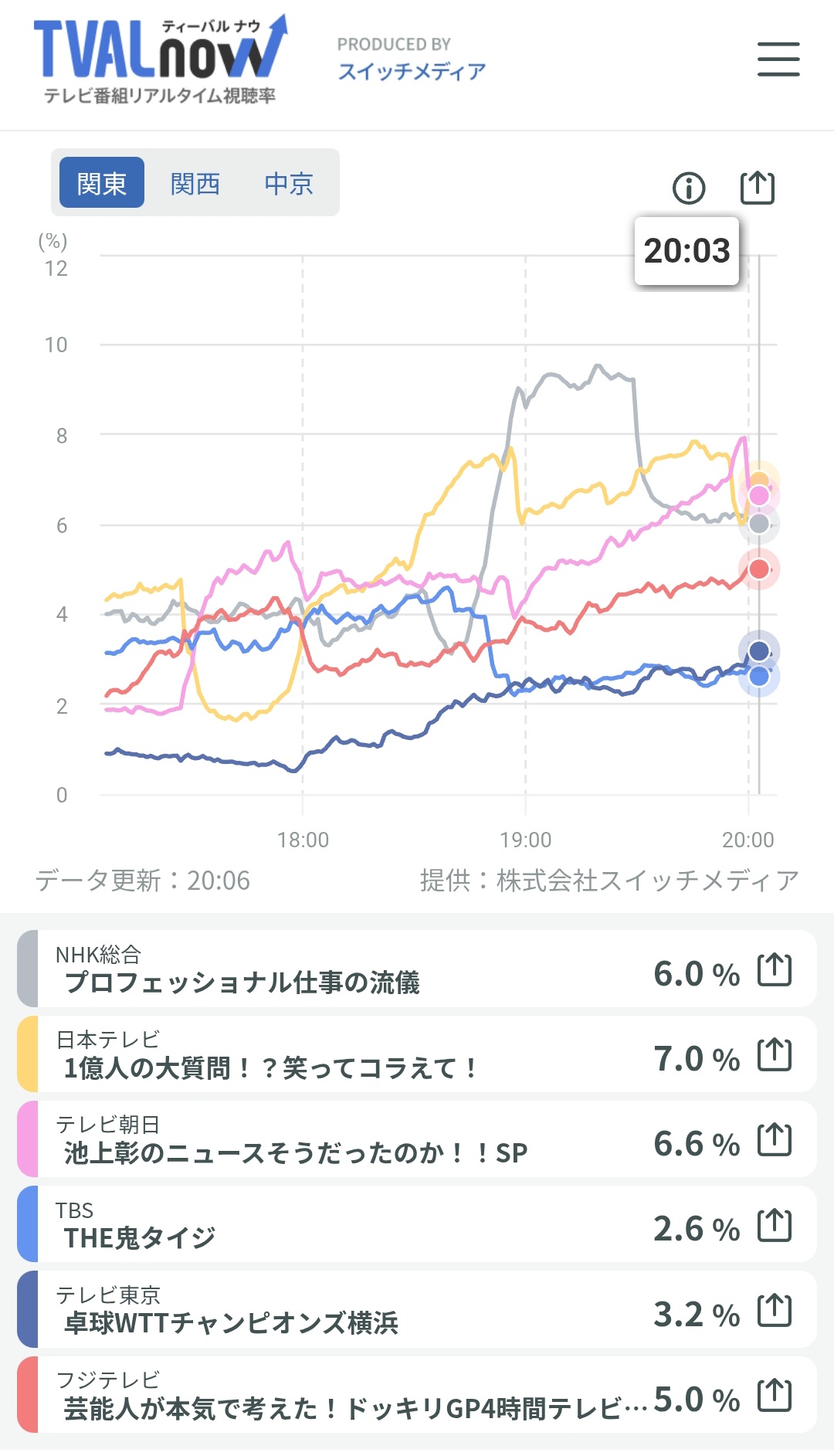Switch to the 関西 region tab
Image resolution: width=834 pixels, height=1456 pixels.
(195, 183)
